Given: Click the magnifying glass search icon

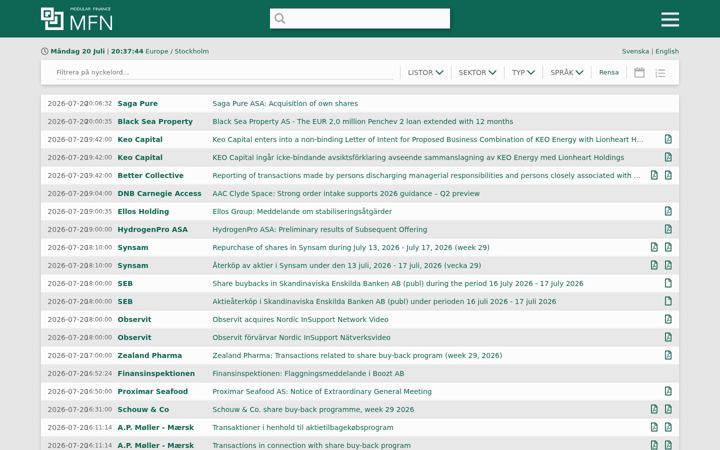Looking at the screenshot, I should [280, 18].
